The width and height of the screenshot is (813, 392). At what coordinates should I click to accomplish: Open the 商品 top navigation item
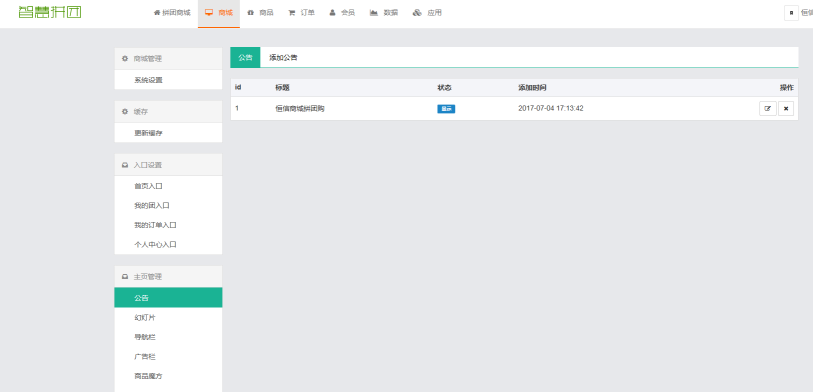[x=260, y=13]
